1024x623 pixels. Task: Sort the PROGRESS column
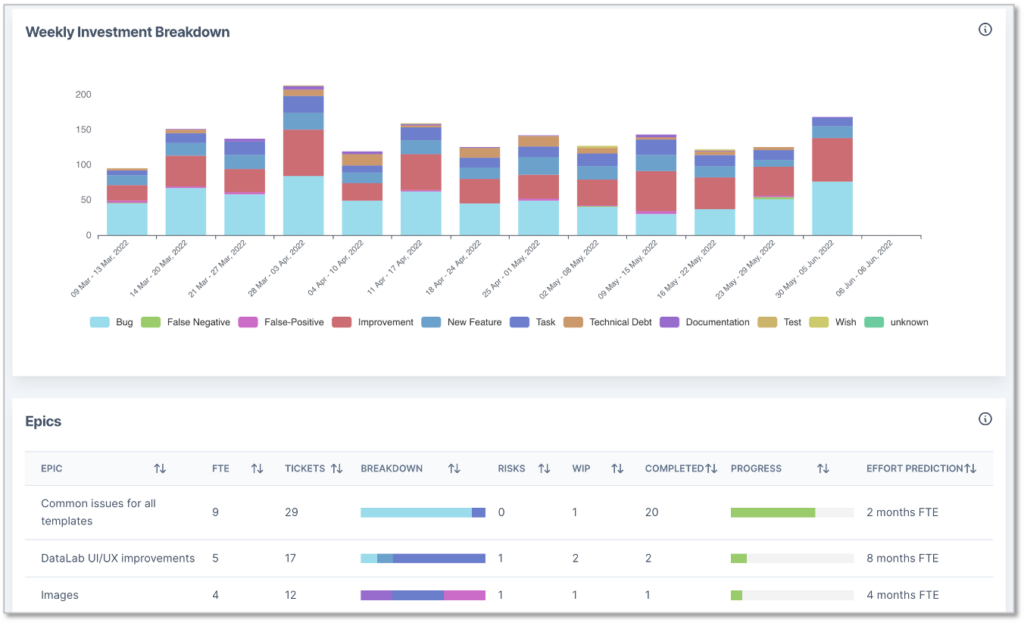tap(822, 468)
